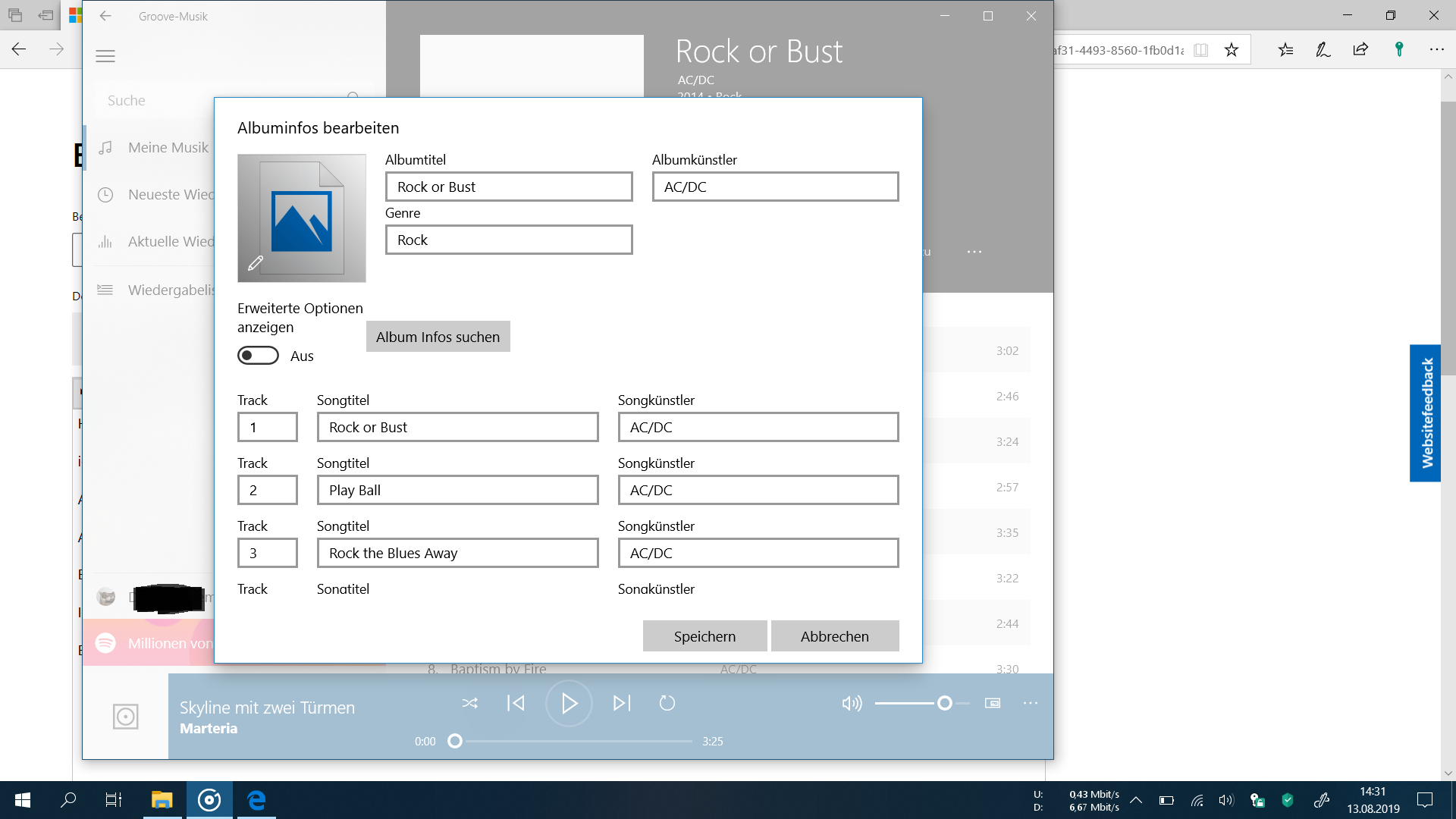This screenshot has height=819, width=1456.
Task: Click the playback progress seek handle
Action: (x=455, y=741)
